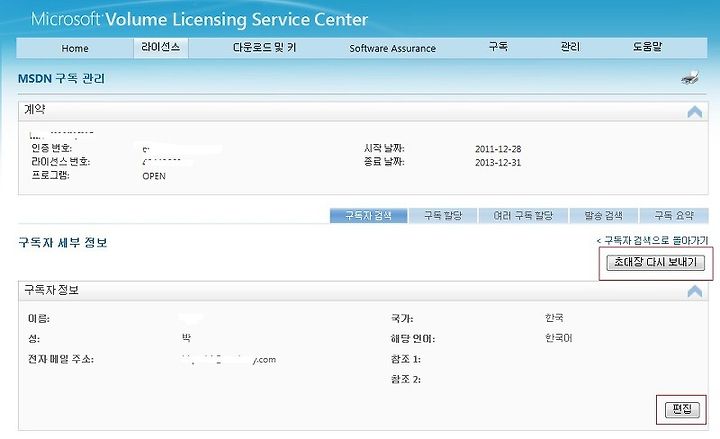Click the 참조 1 label

(x=405, y=359)
